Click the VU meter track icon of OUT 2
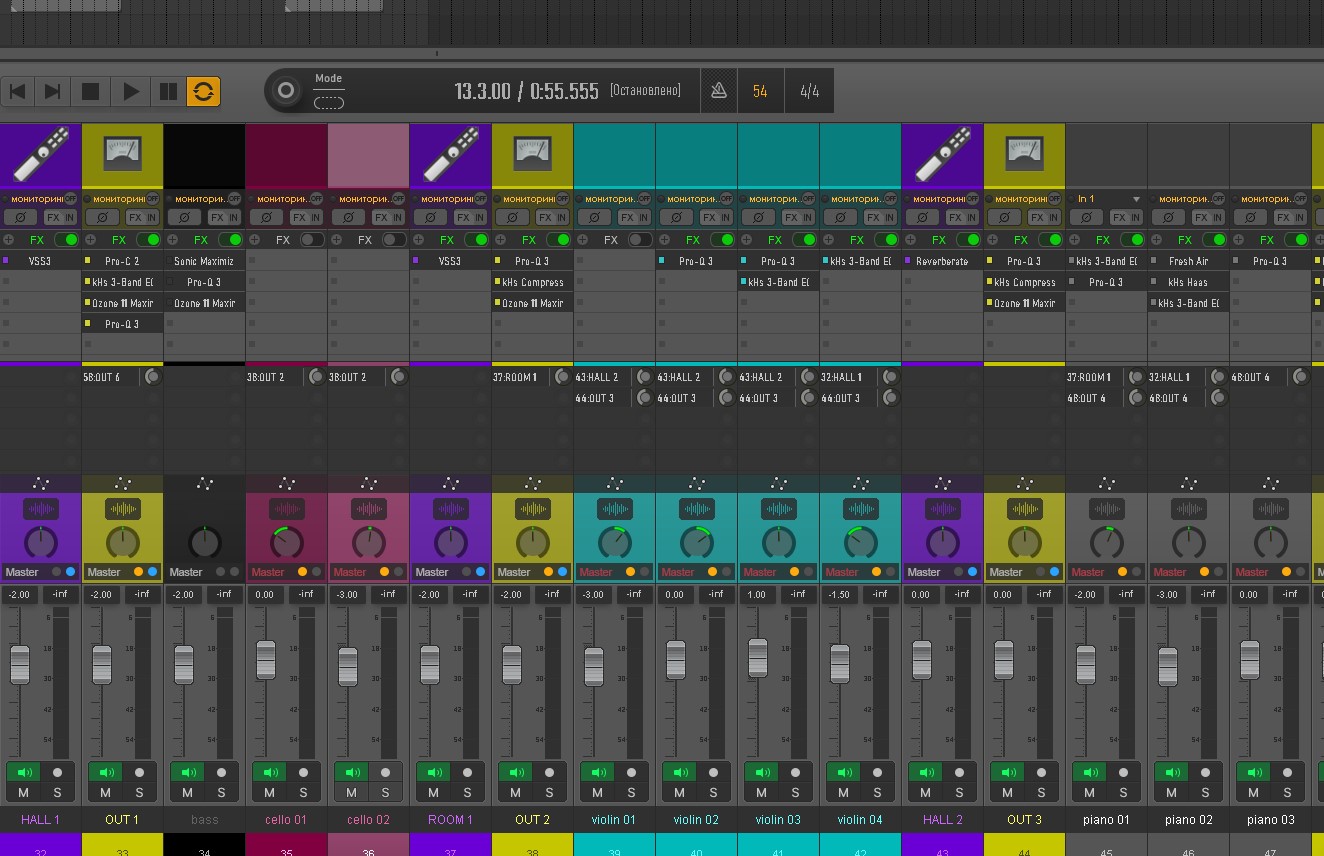Viewport: 1324px width, 856px height. tap(532, 155)
